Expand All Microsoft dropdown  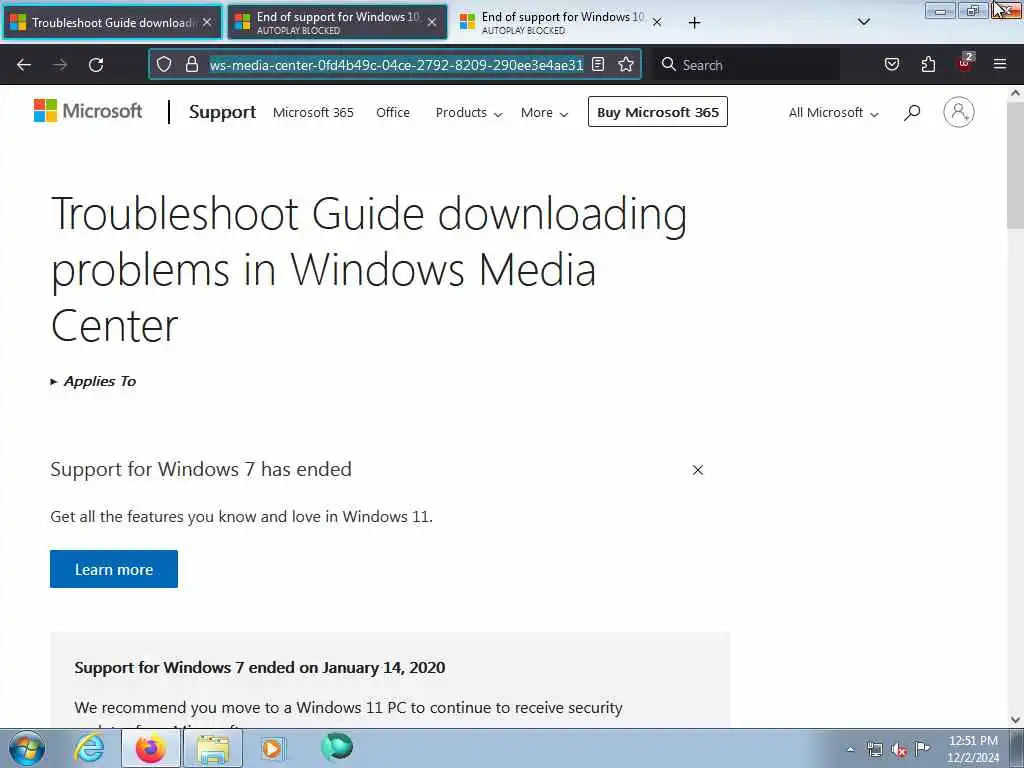pyautogui.click(x=833, y=112)
